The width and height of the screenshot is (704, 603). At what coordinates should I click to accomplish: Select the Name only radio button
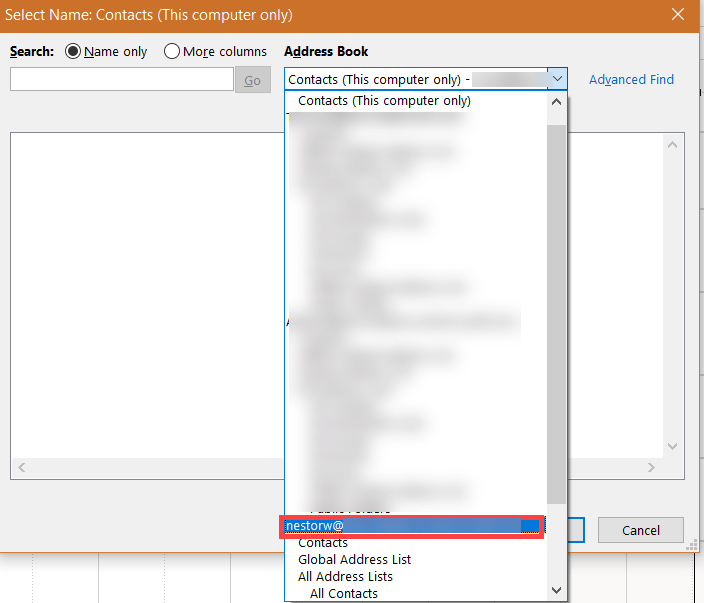tap(73, 51)
